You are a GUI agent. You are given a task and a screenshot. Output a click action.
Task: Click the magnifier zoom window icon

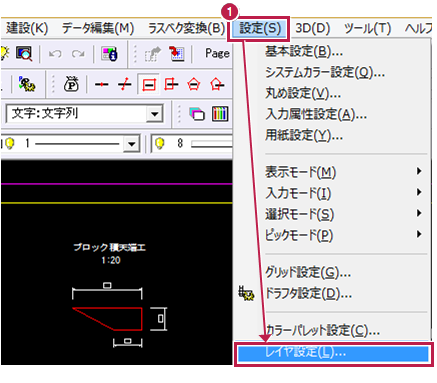(x=24, y=54)
